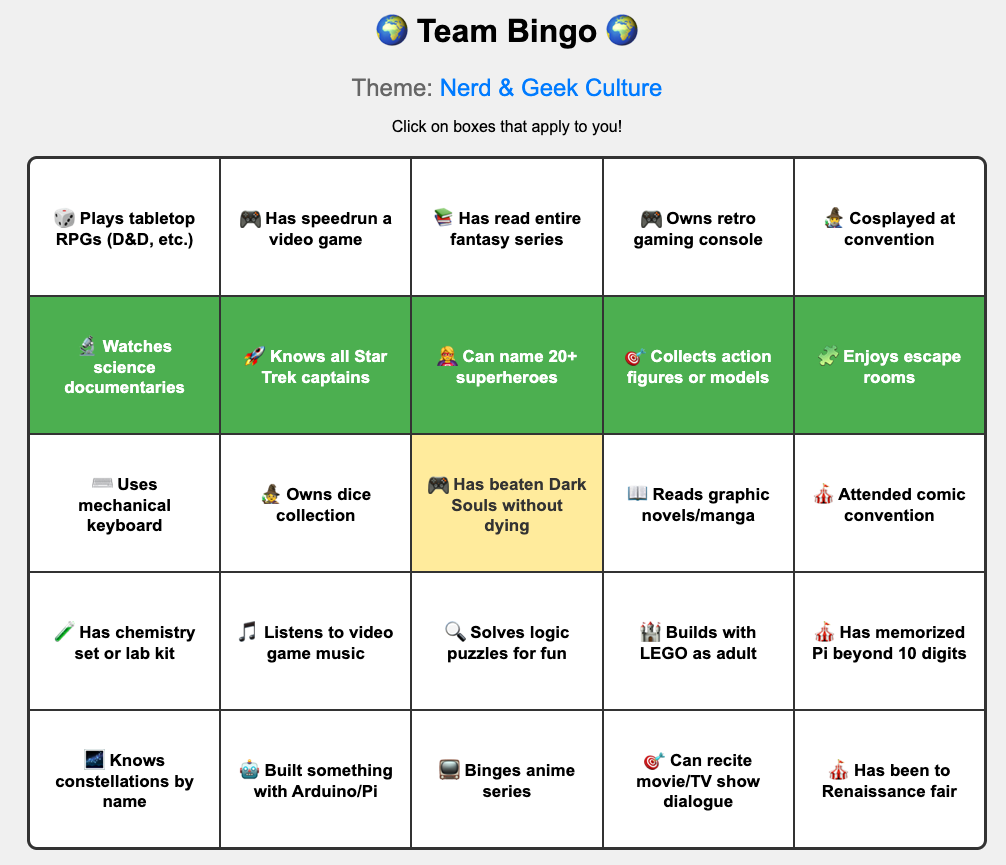Image resolution: width=1006 pixels, height=865 pixels.
Task: Click the dice icon on tabletop RPGs box
Action: [64, 218]
